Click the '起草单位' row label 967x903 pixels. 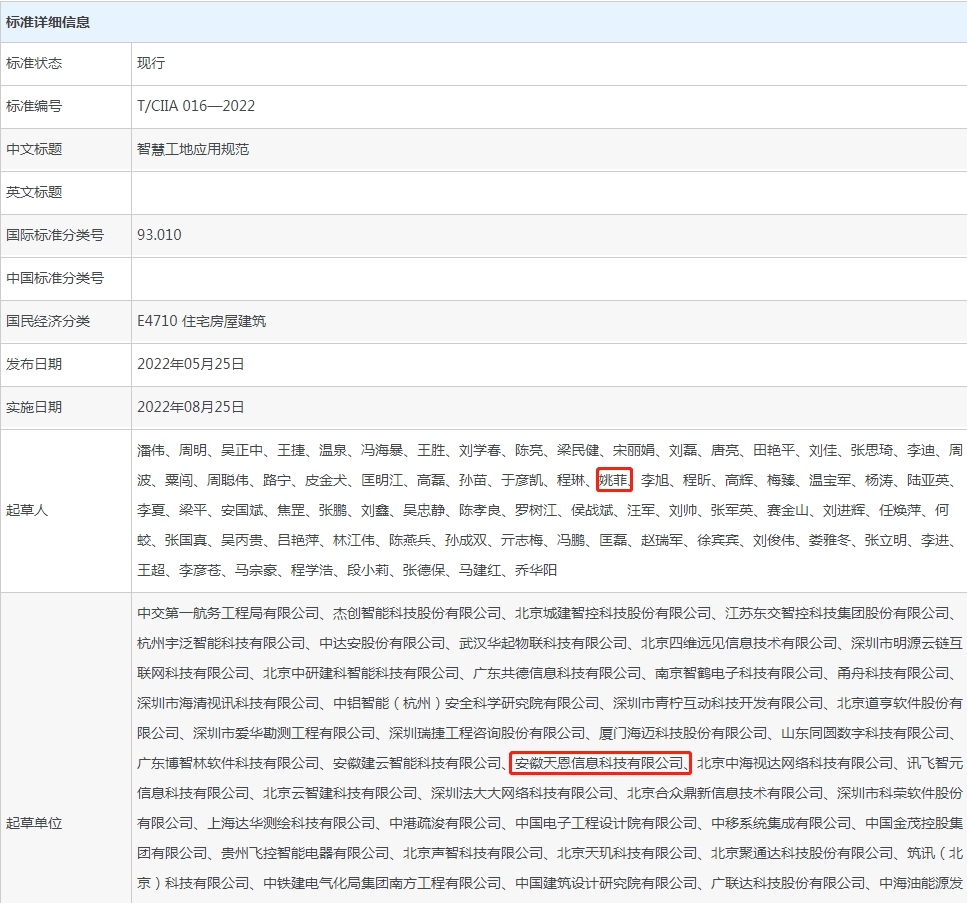click(x=34, y=823)
